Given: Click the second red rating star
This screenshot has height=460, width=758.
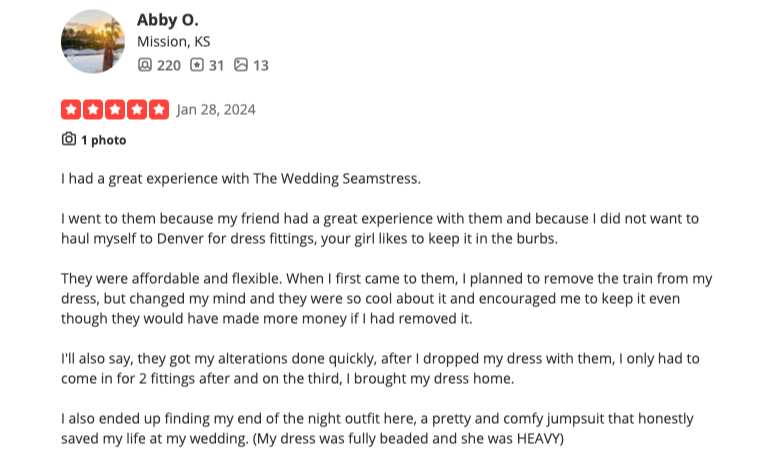Looking at the screenshot, I should coord(93,110).
